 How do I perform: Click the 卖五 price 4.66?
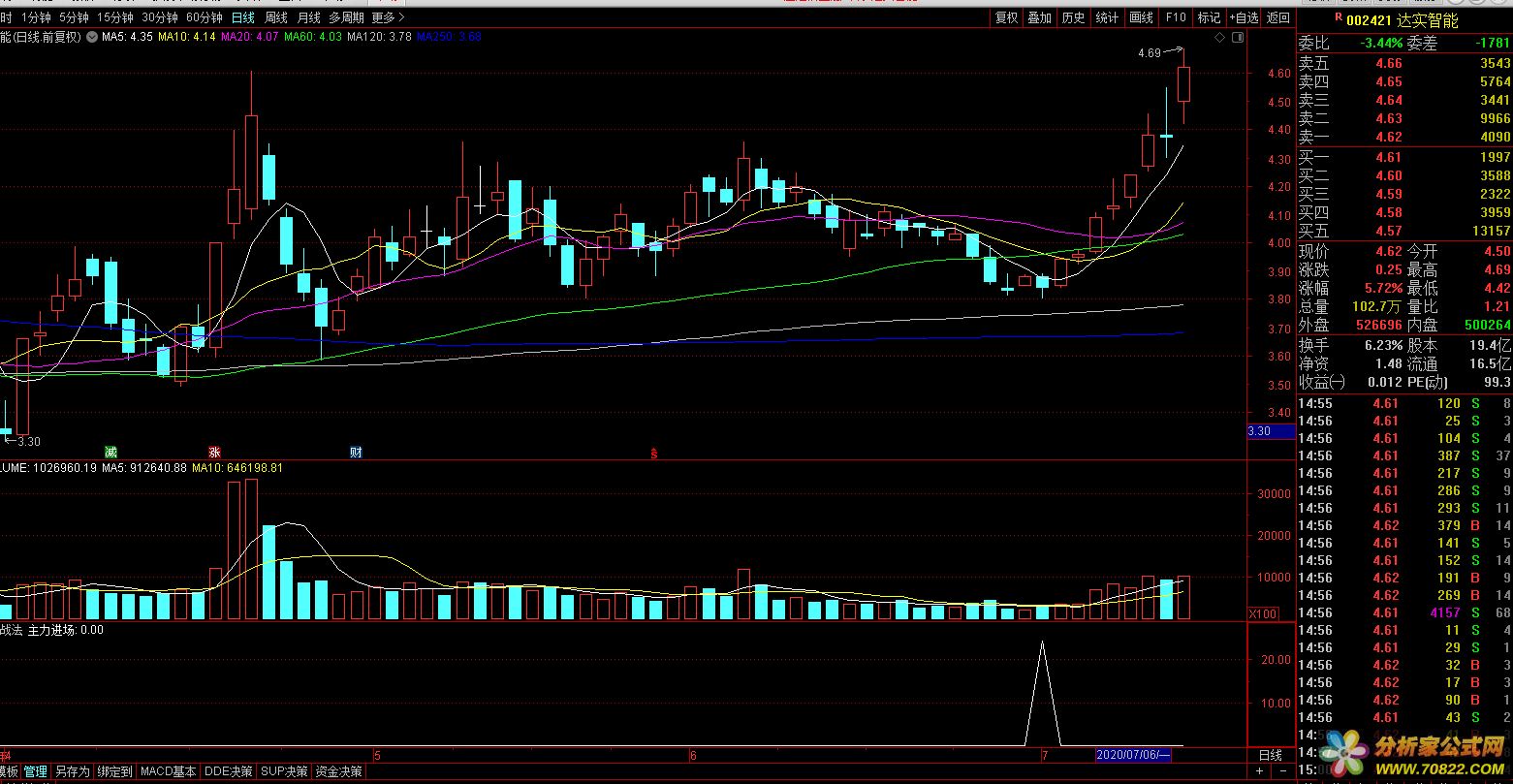click(x=1389, y=63)
